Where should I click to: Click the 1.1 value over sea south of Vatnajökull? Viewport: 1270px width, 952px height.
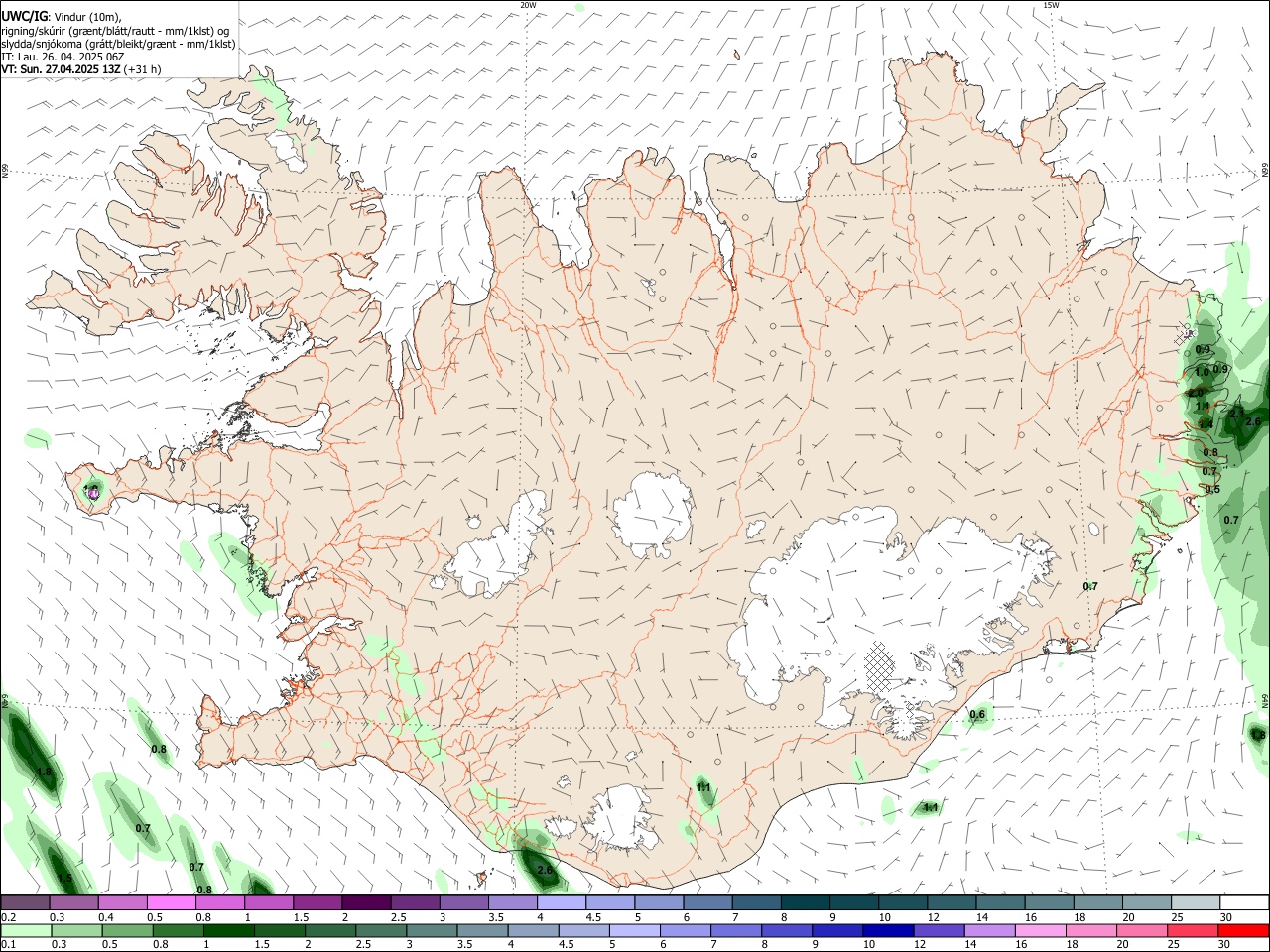coord(931,807)
